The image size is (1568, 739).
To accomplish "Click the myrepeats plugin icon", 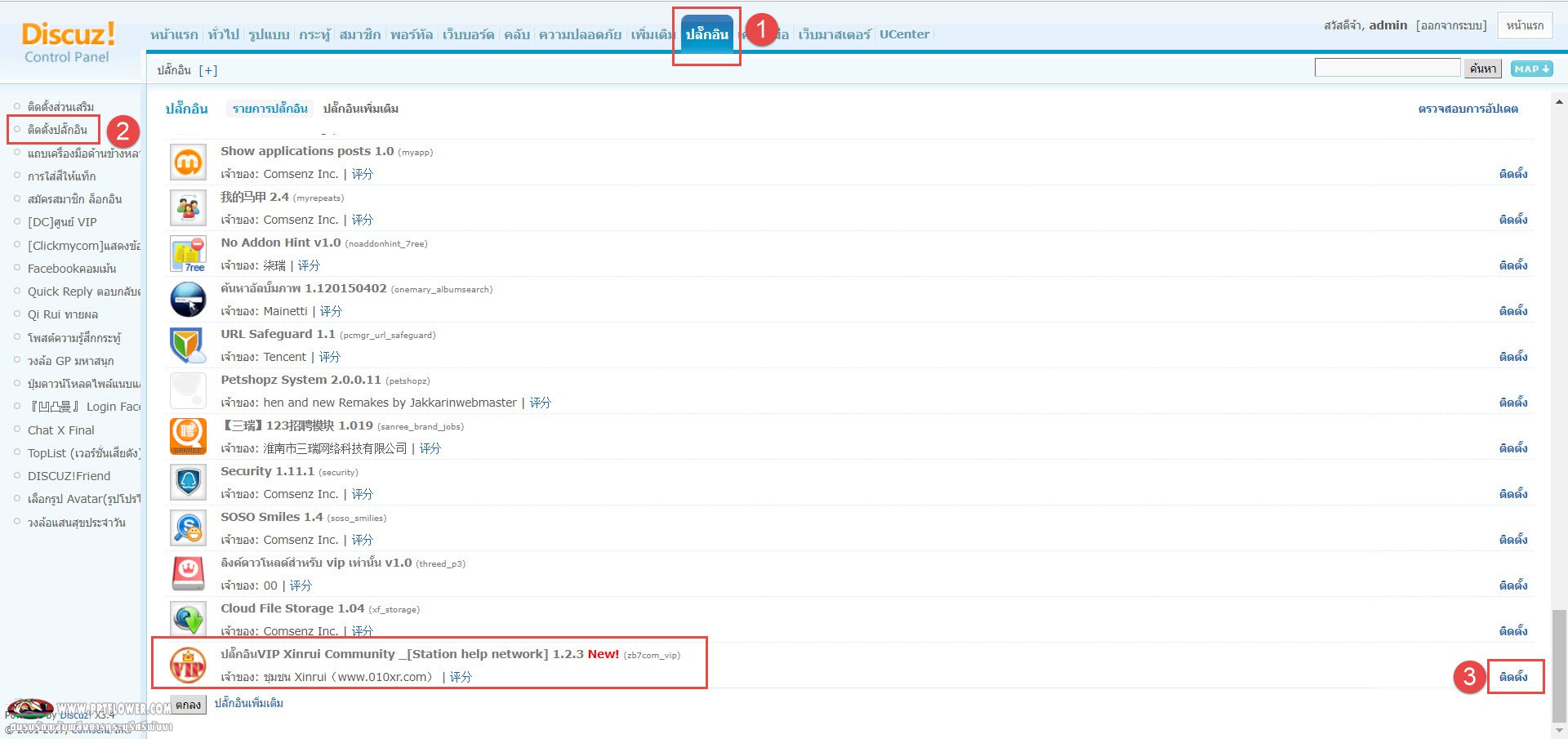I will pos(188,207).
